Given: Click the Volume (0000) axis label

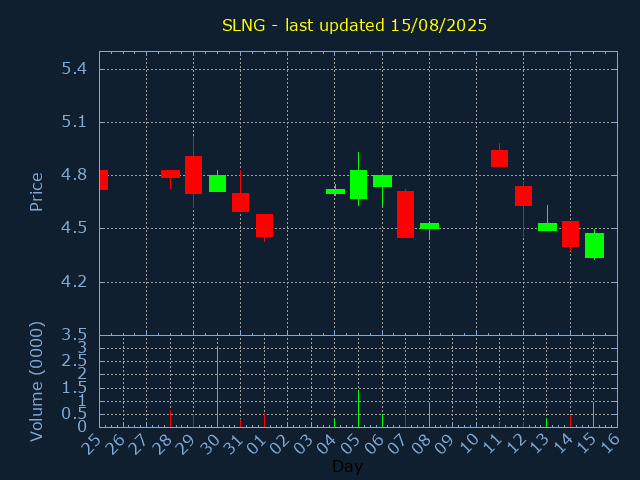Looking at the screenshot, I should (x=36, y=382).
